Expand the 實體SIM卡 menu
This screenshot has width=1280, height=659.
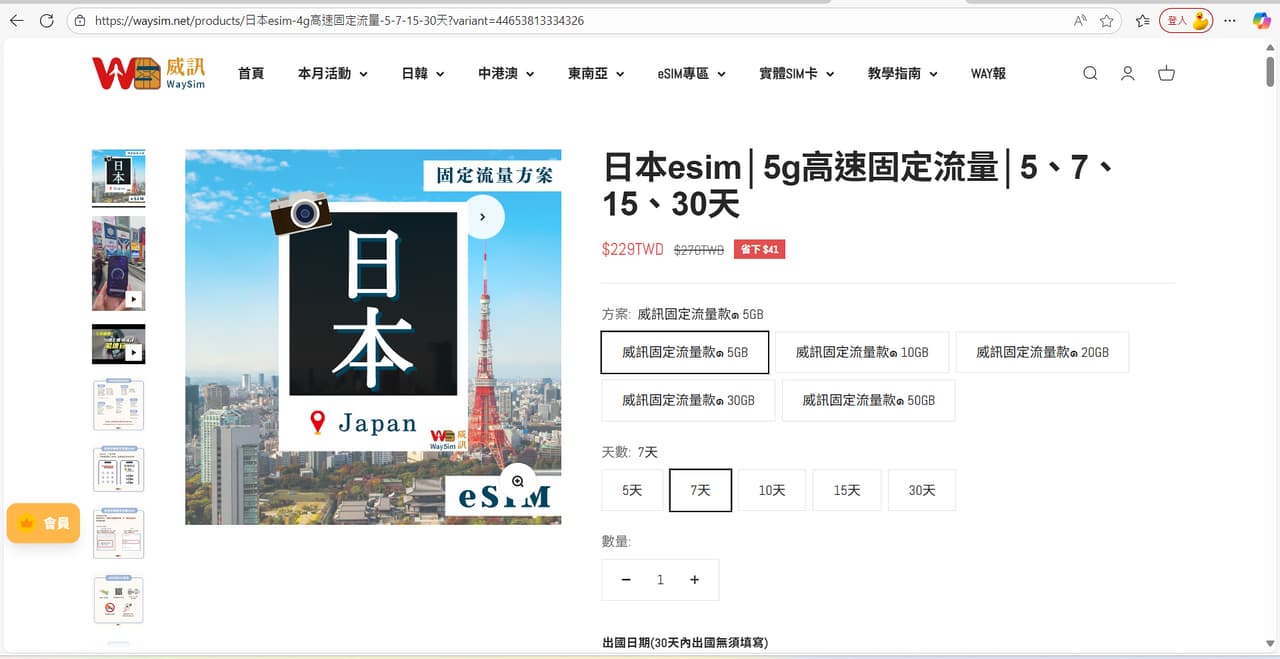797,73
